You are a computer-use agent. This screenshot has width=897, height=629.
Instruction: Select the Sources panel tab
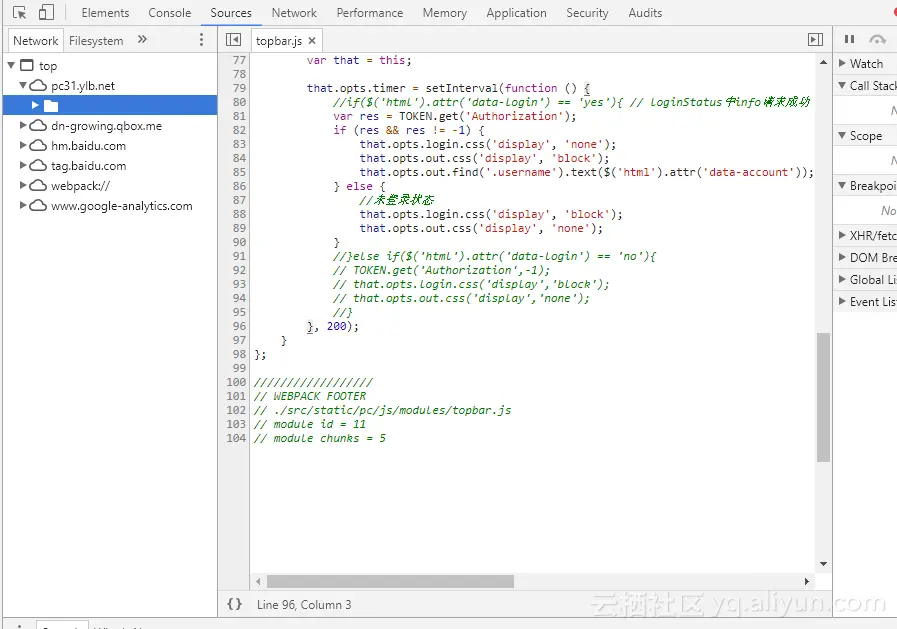231,13
